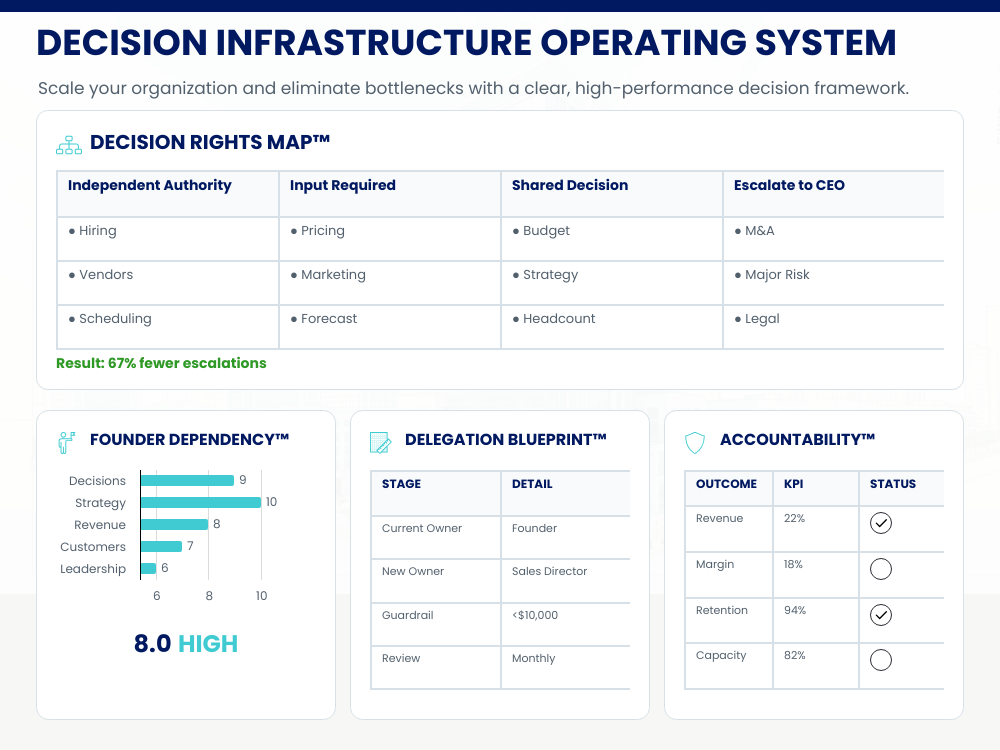The height and width of the screenshot is (750, 1000).
Task: Click the Decision Infrastructure Operating System title
Action: tap(466, 43)
